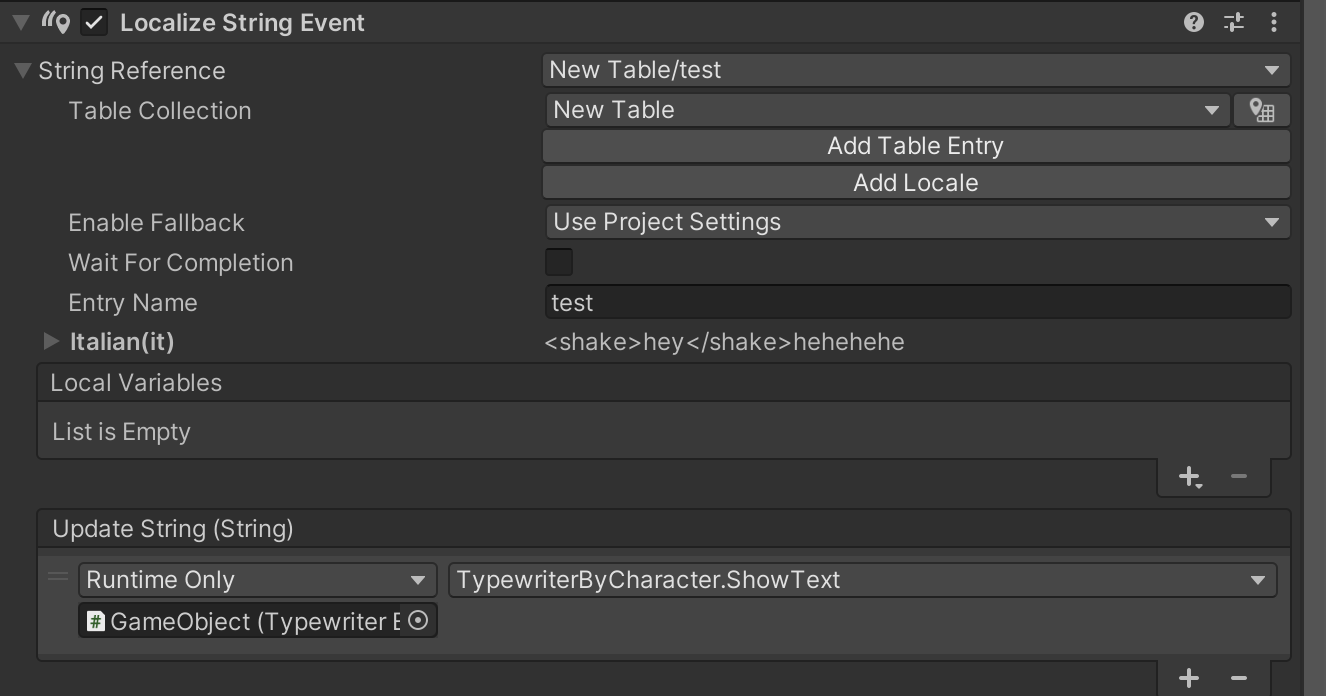1326x696 pixels.
Task: Open the table collection editor icon
Action: (1262, 110)
